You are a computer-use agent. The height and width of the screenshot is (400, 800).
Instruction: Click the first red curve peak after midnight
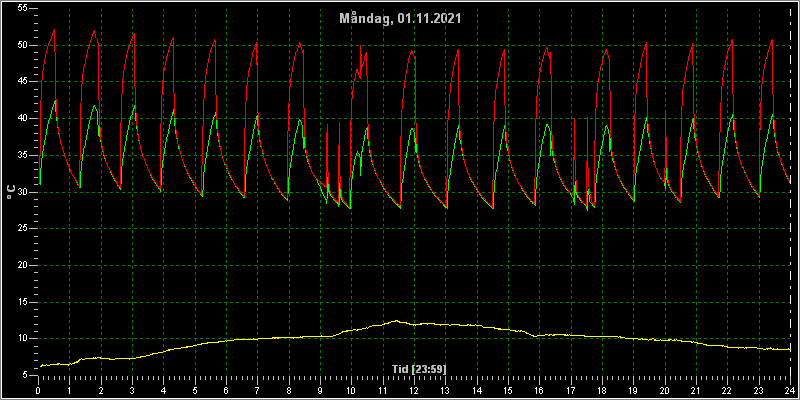54,30
